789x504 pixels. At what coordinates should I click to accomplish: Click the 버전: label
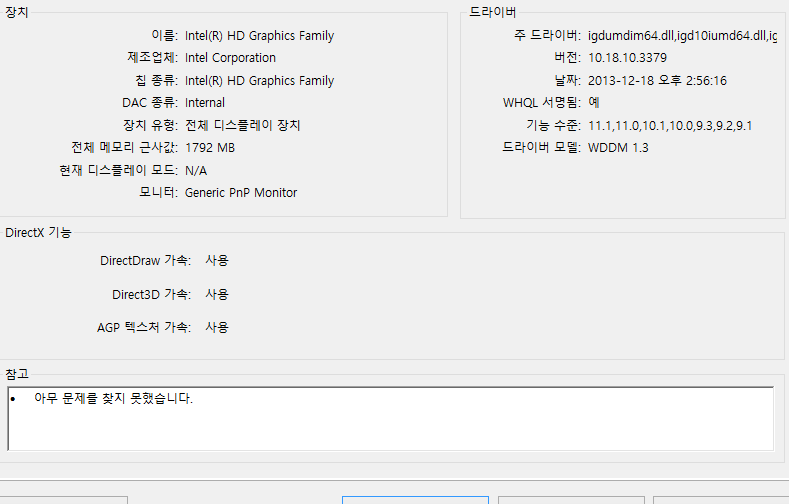(568, 57)
